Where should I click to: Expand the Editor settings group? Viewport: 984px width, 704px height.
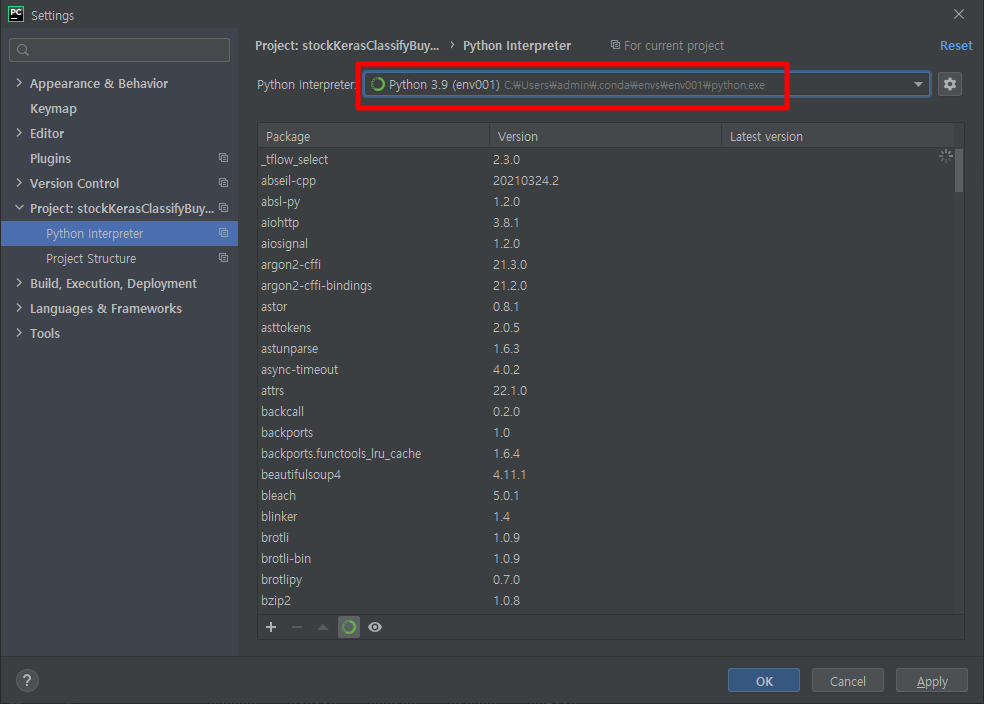19,133
